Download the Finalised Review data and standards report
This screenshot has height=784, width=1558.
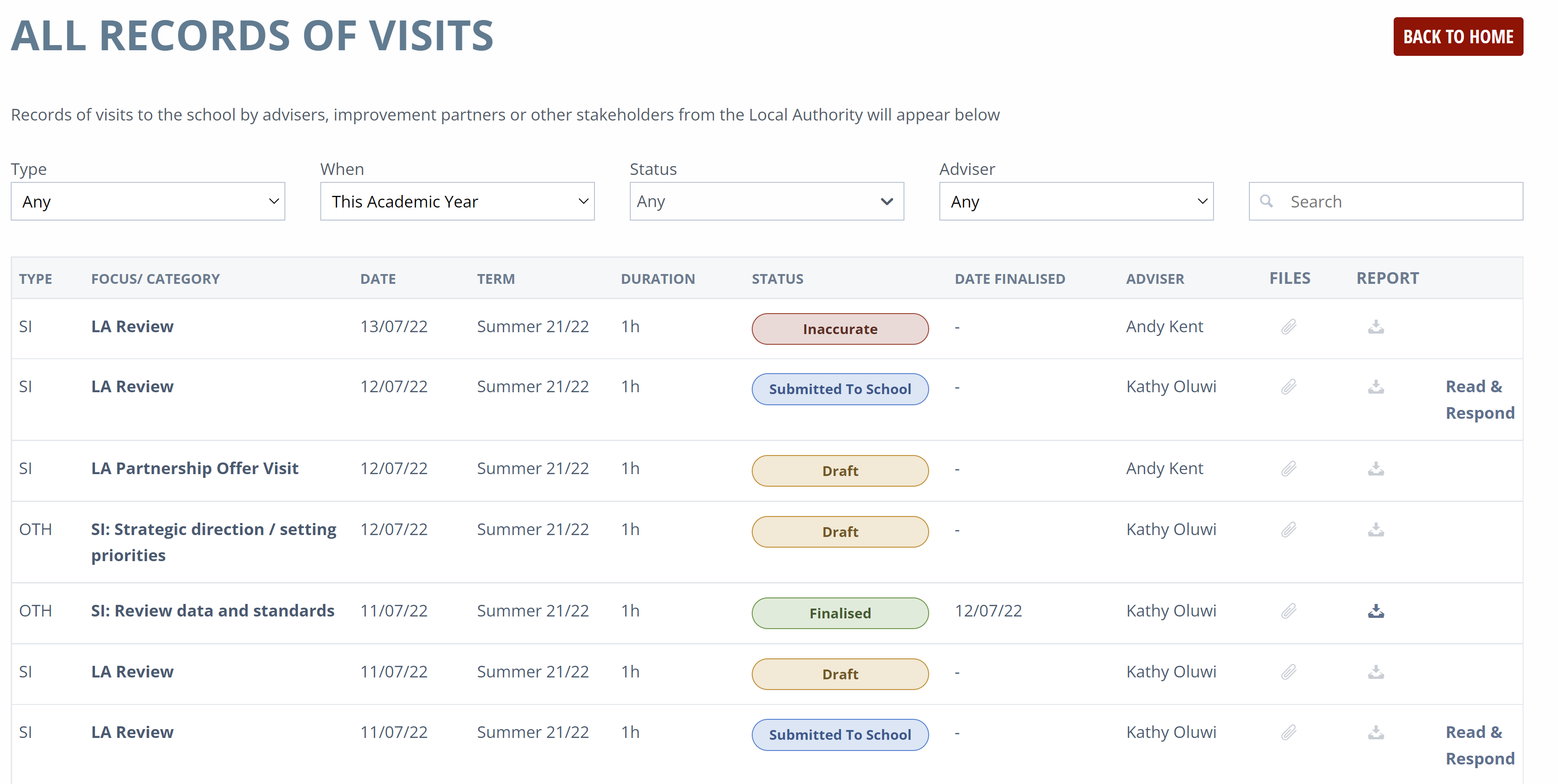coord(1376,612)
